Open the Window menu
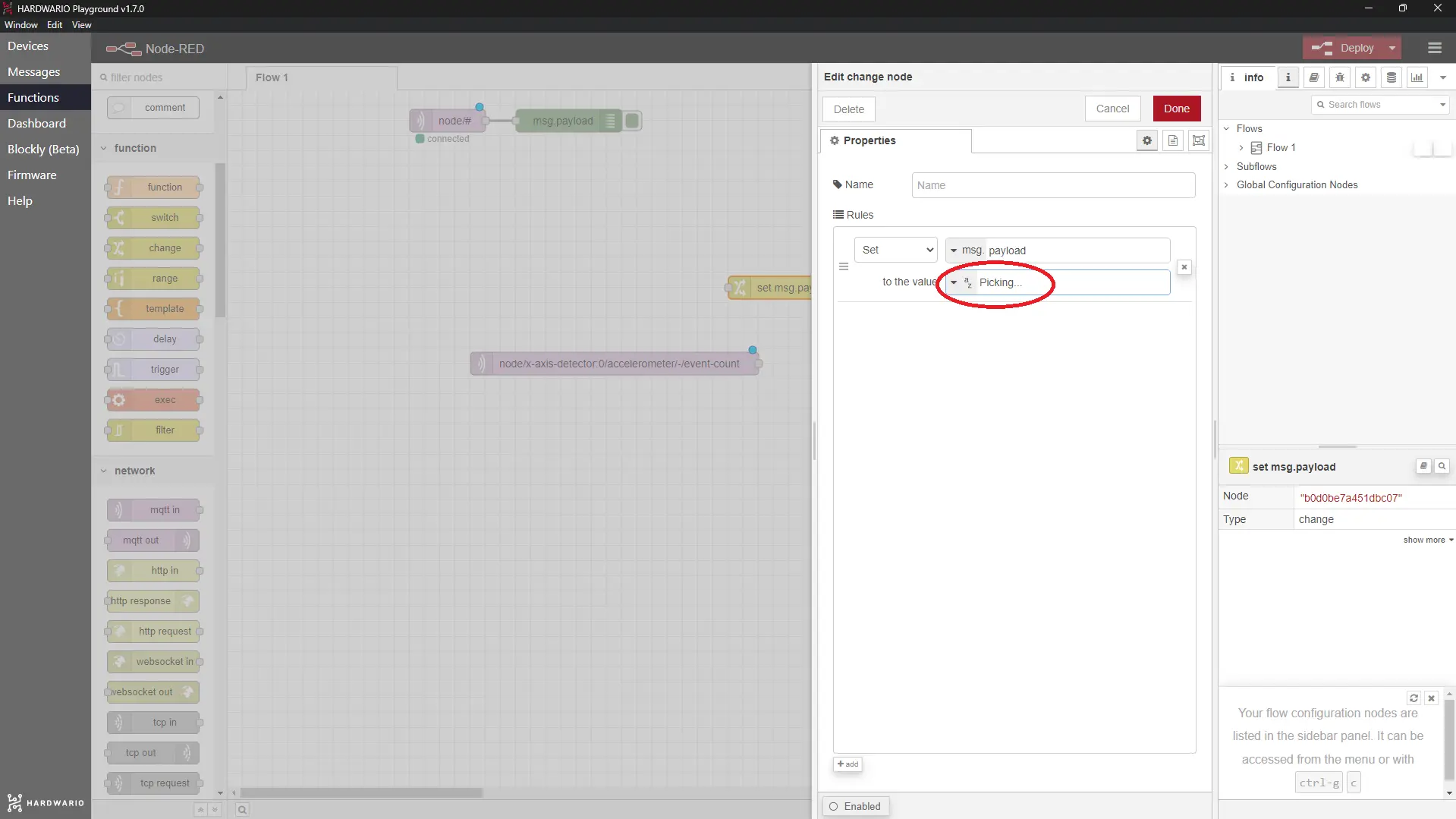Screen dimensions: 1456x819 pyautogui.click(x=21, y=25)
